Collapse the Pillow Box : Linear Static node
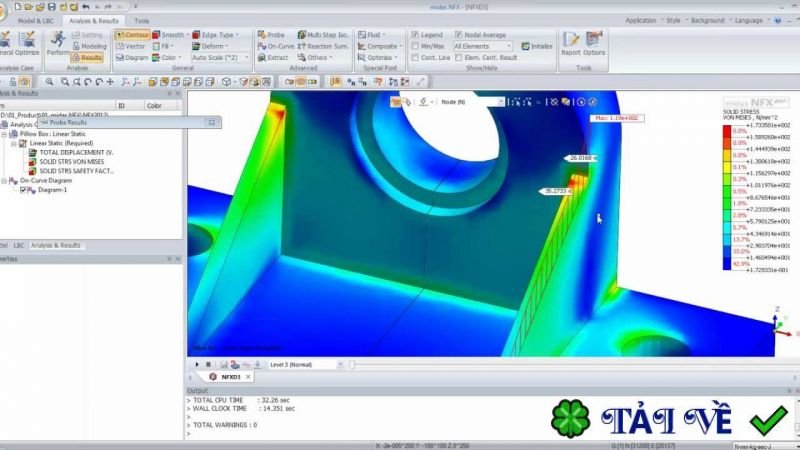 [x=4, y=134]
